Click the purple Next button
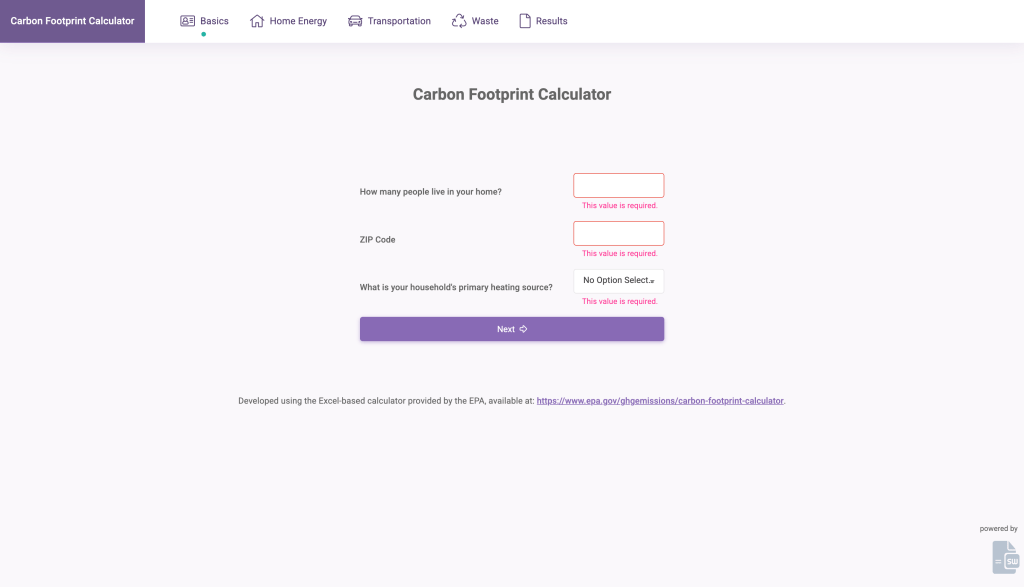 (x=512, y=329)
